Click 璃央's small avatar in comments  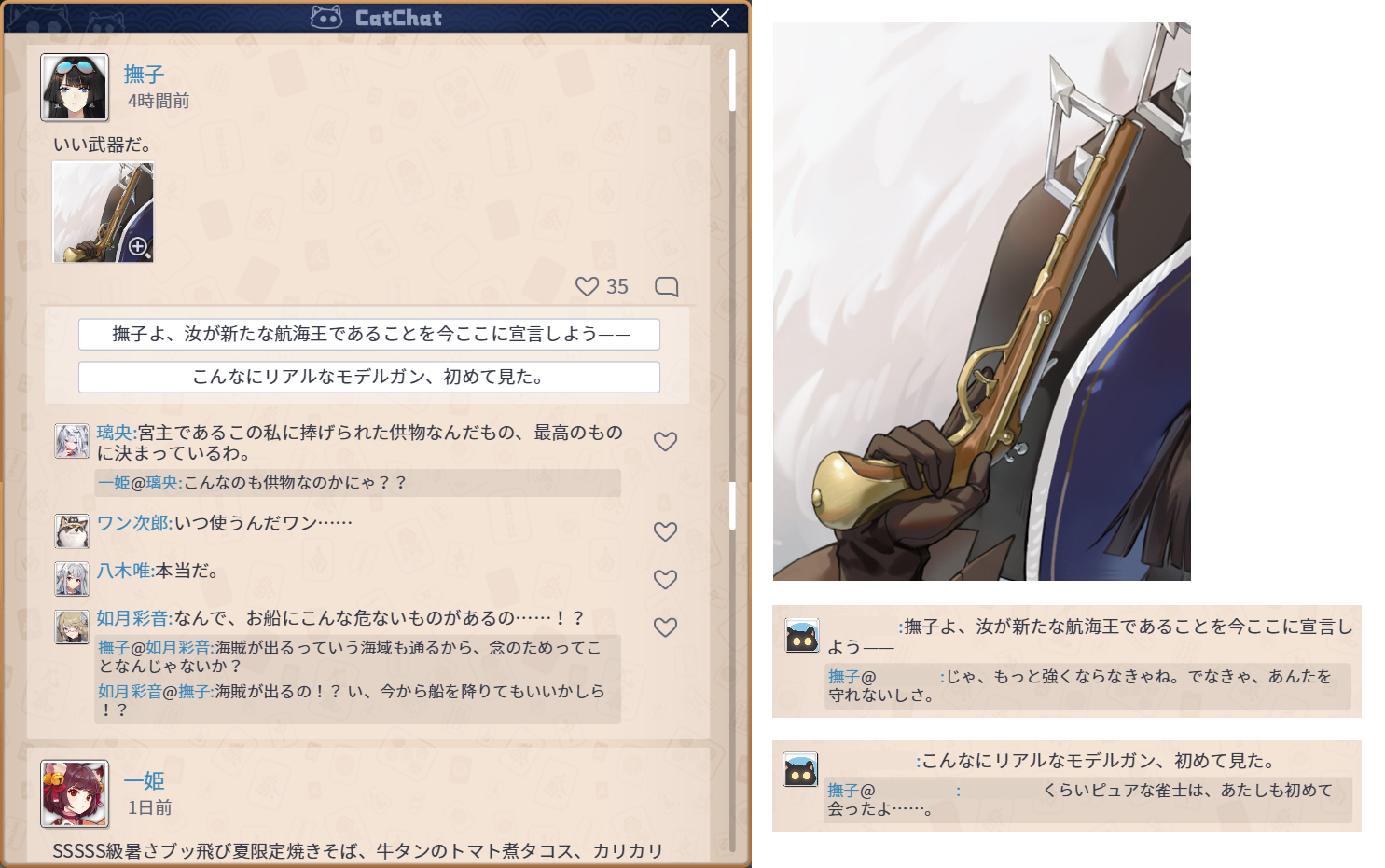click(x=72, y=441)
